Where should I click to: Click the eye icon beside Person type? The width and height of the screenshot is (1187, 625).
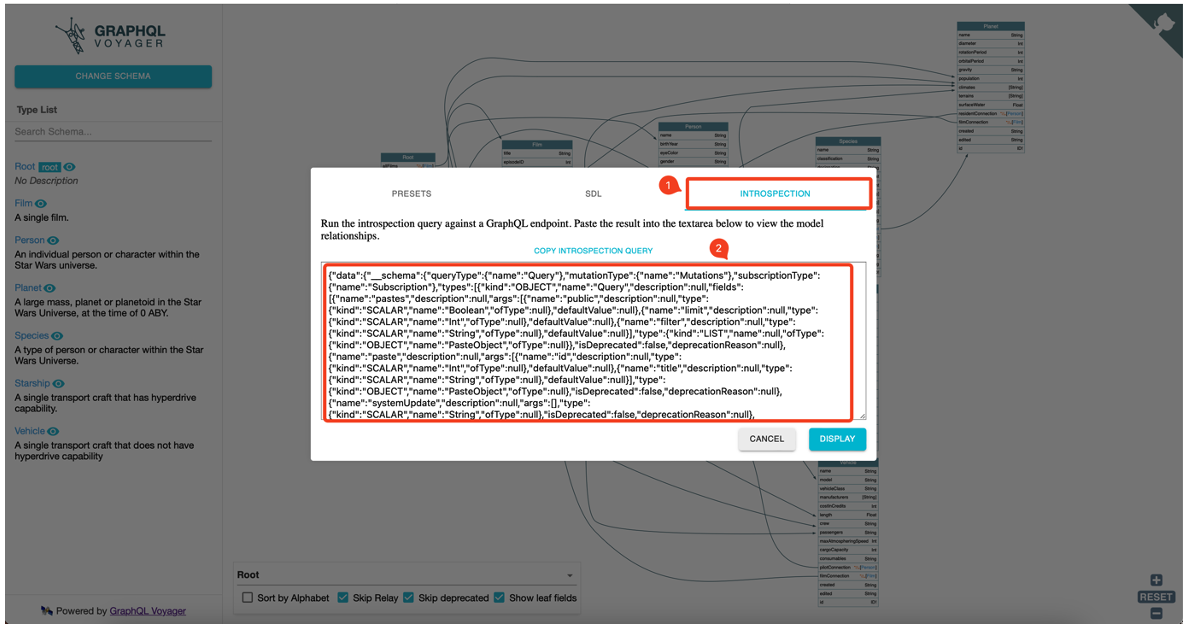click(51, 240)
